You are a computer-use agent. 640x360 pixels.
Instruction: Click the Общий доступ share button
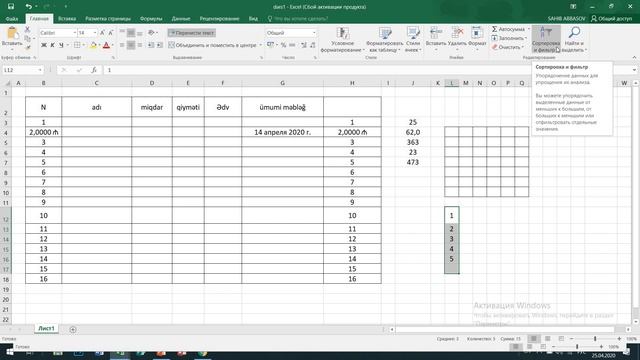tap(611, 18)
